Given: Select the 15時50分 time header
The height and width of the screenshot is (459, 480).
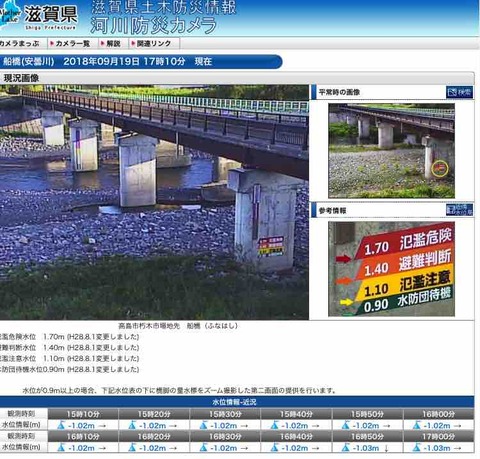Looking at the screenshot, I should [x=367, y=414].
